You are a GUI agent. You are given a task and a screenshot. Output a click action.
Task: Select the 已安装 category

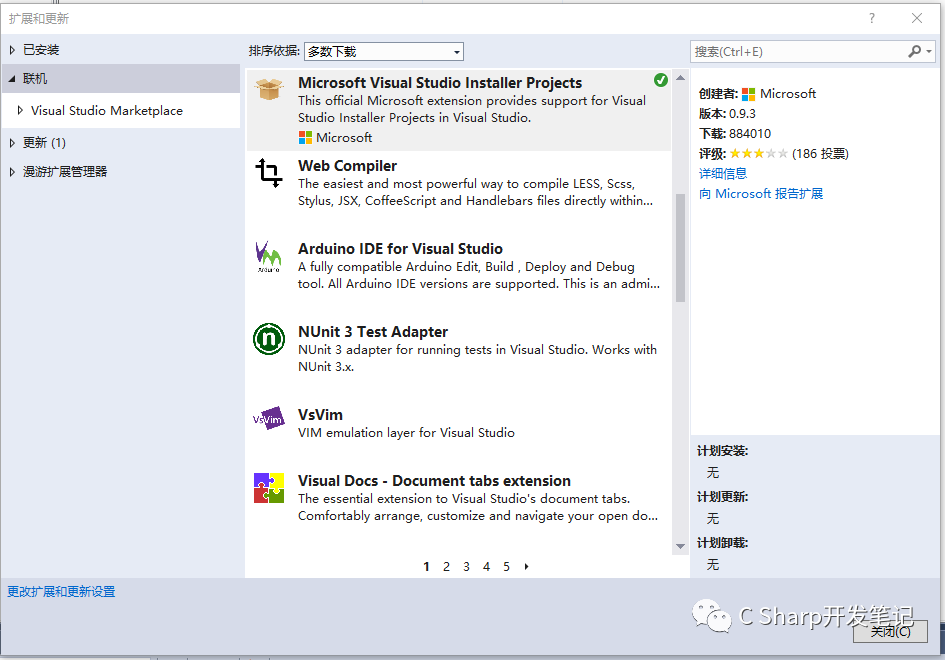point(41,50)
